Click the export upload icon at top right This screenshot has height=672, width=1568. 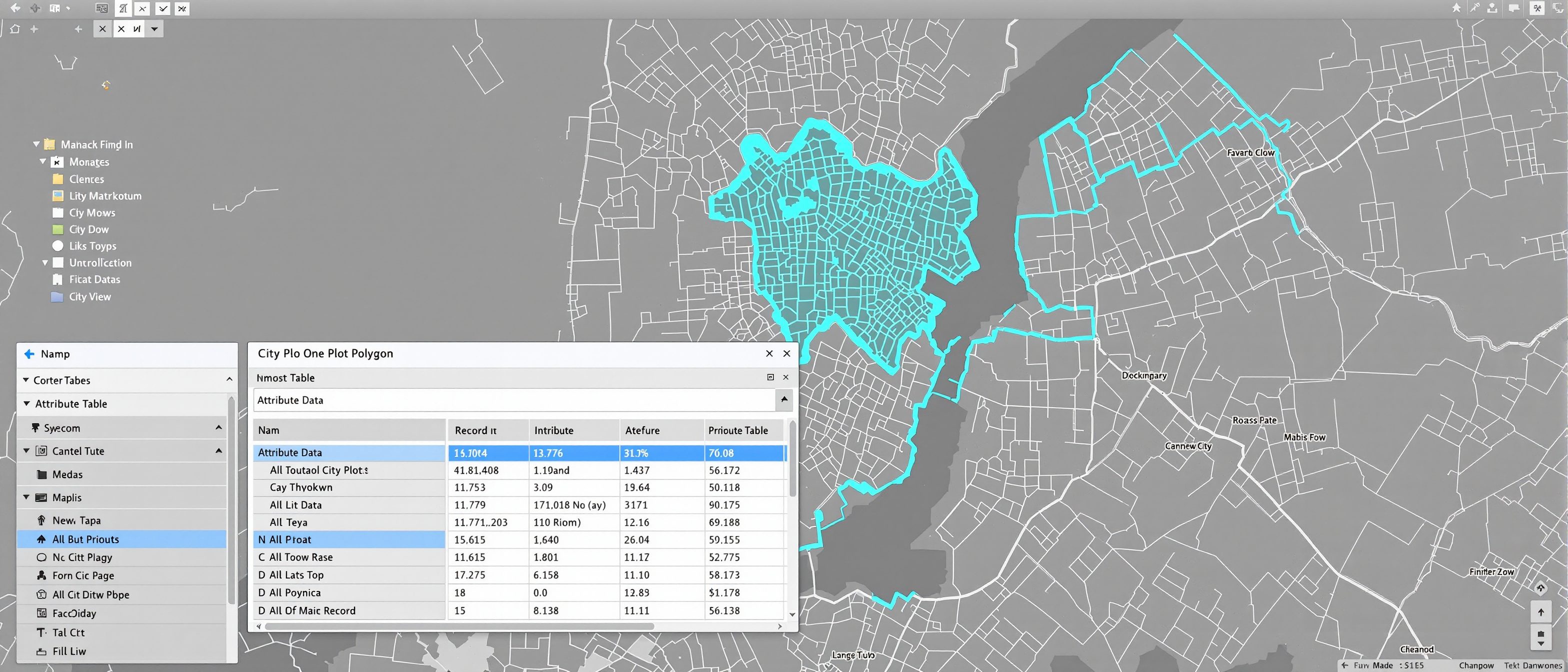[x=1492, y=8]
